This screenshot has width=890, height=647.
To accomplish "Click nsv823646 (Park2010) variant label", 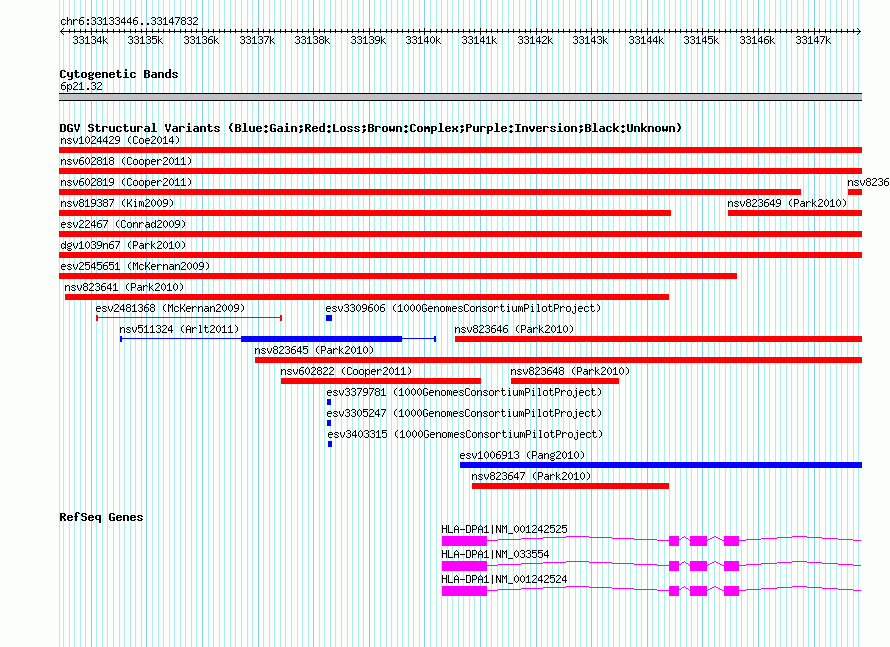I will (514, 329).
